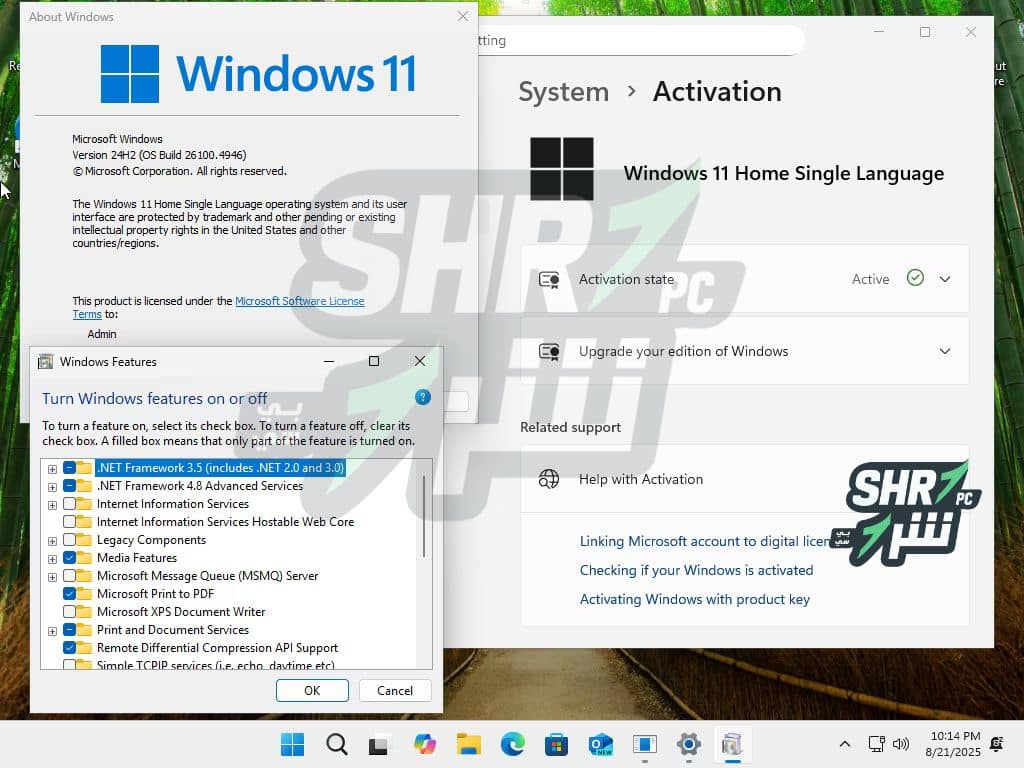Screen dimensions: 1024x768
Task: Open network status in system tray
Action: [x=876, y=744]
